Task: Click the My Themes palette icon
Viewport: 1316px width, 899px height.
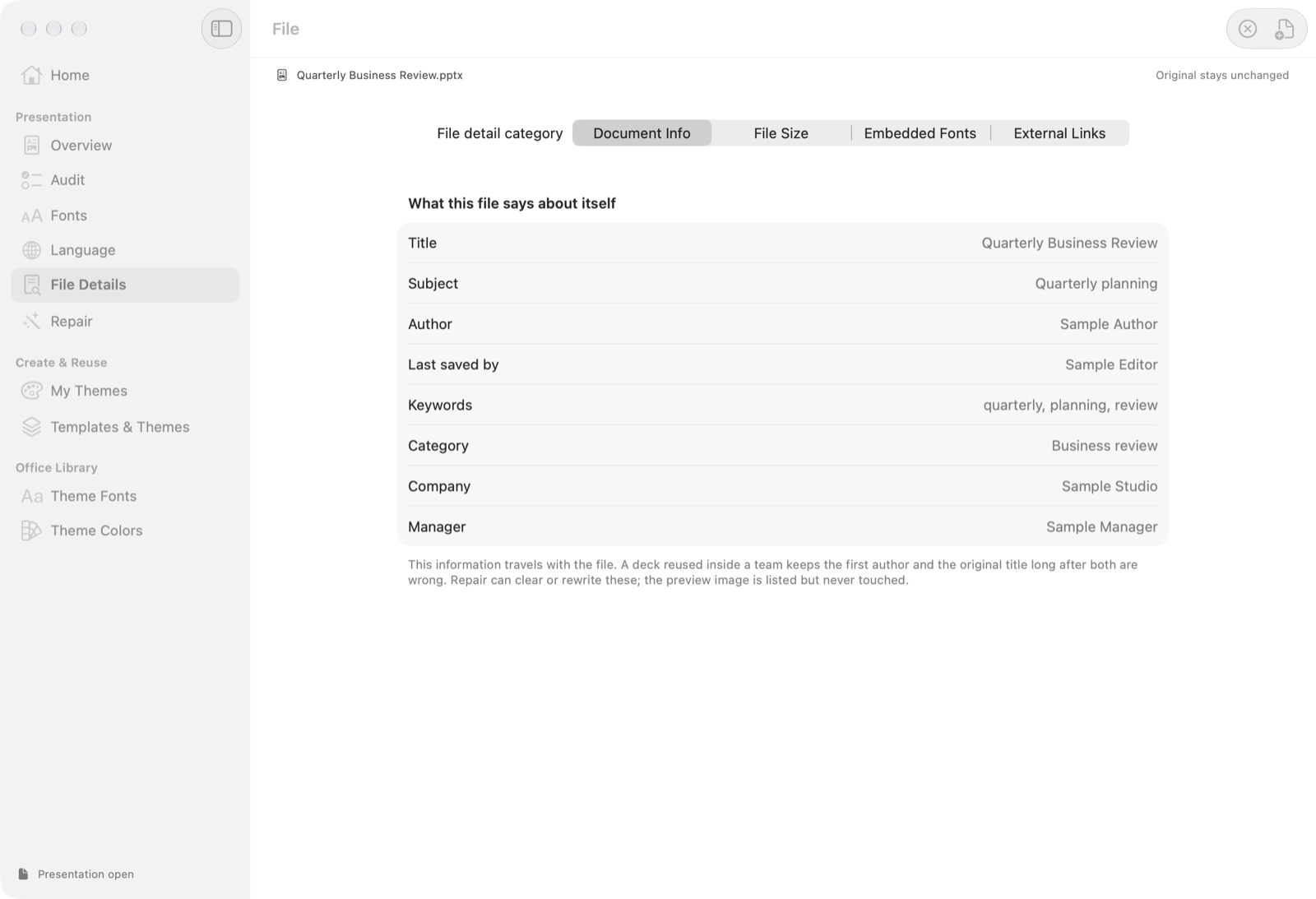Action: click(x=31, y=391)
